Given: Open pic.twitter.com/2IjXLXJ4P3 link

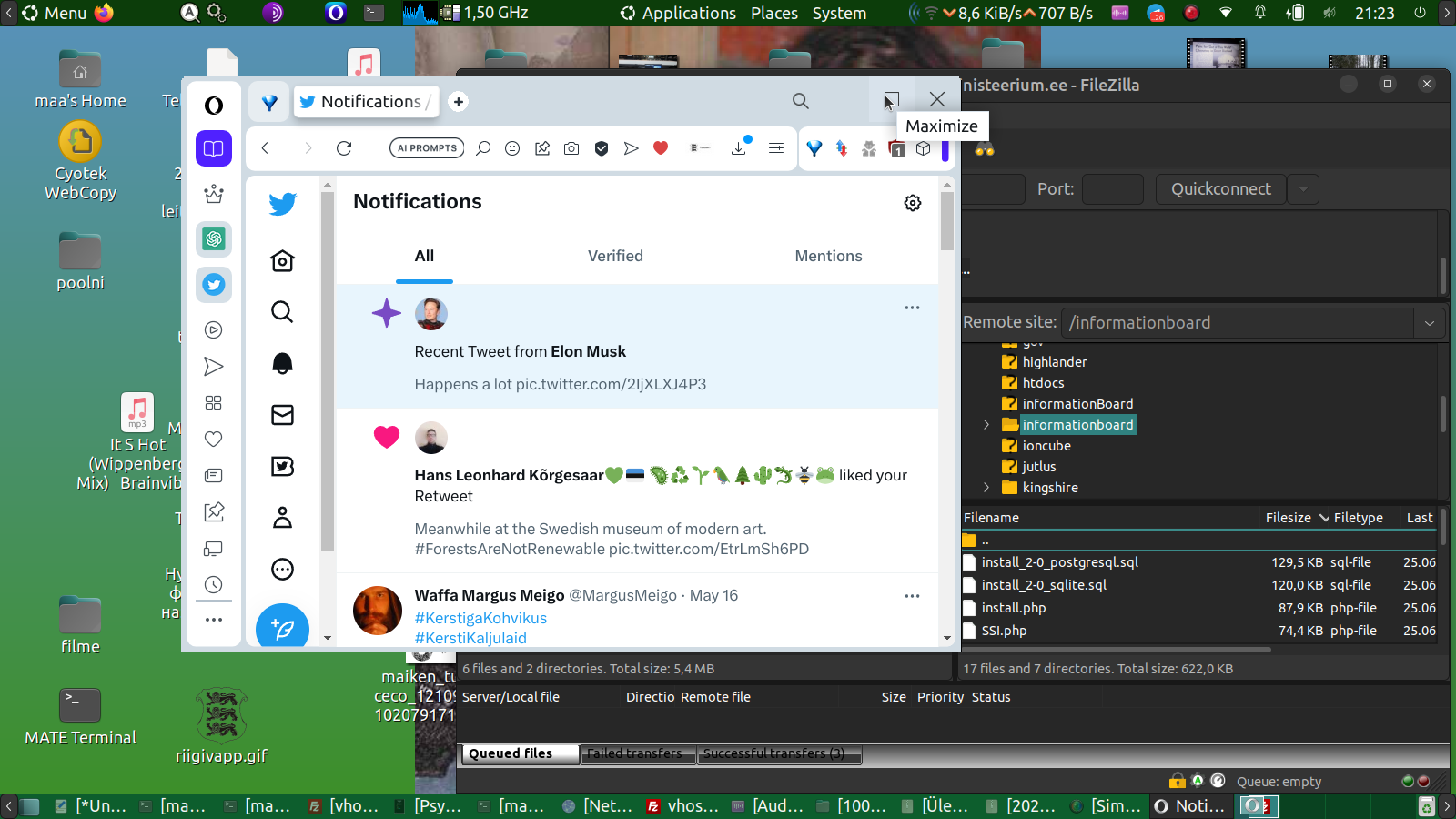Looking at the screenshot, I should tap(611, 384).
